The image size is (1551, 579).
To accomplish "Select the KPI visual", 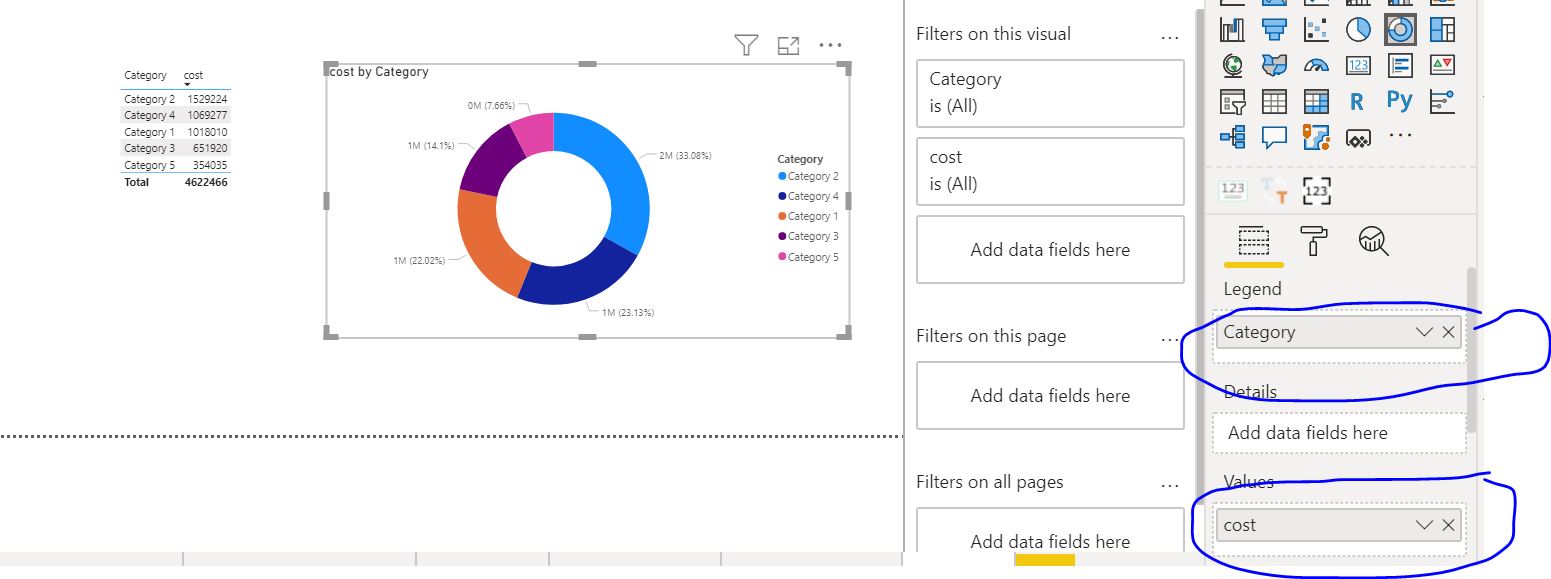I will (x=1442, y=65).
